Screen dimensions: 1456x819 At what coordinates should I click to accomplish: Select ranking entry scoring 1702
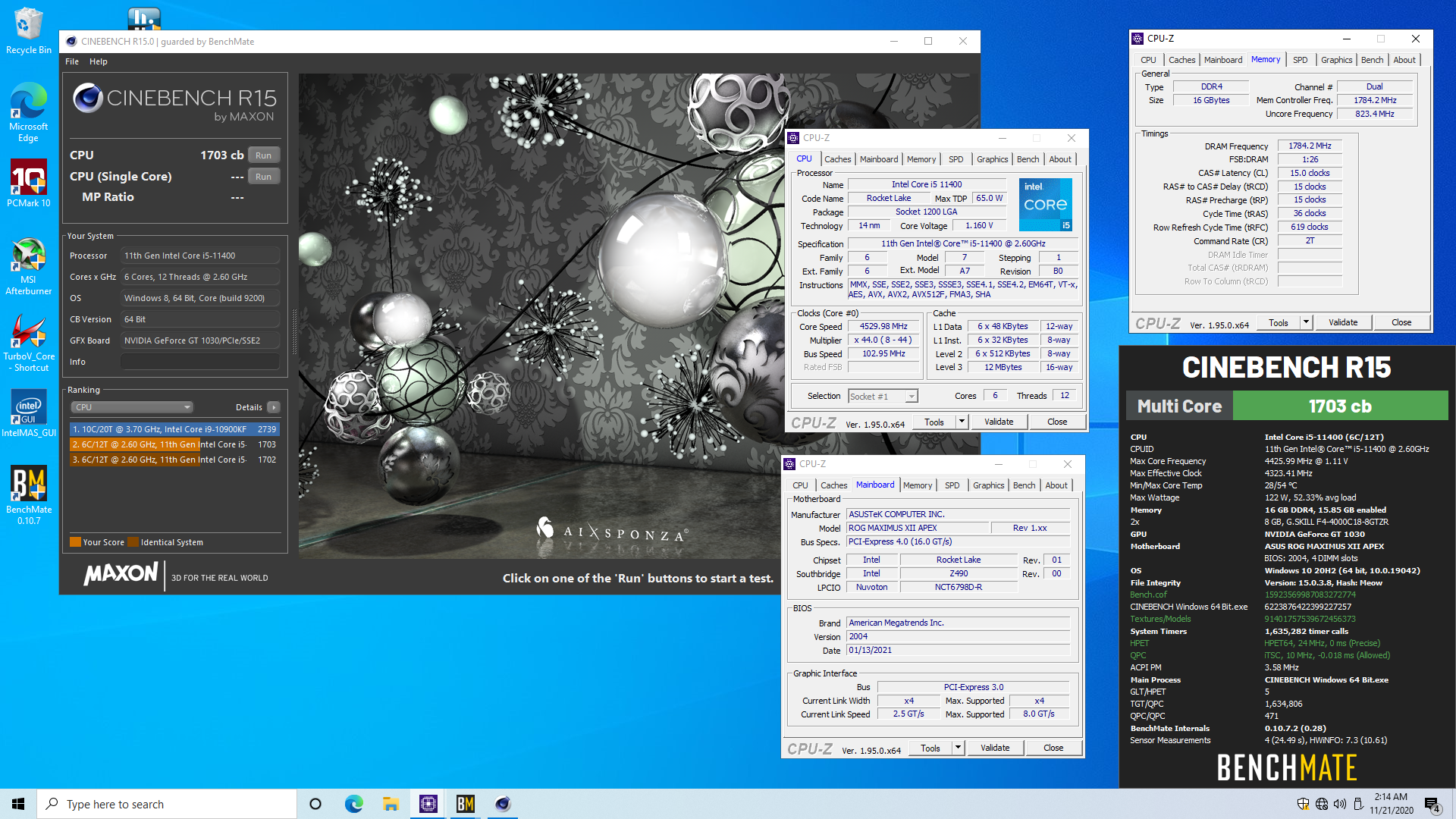pos(174,460)
